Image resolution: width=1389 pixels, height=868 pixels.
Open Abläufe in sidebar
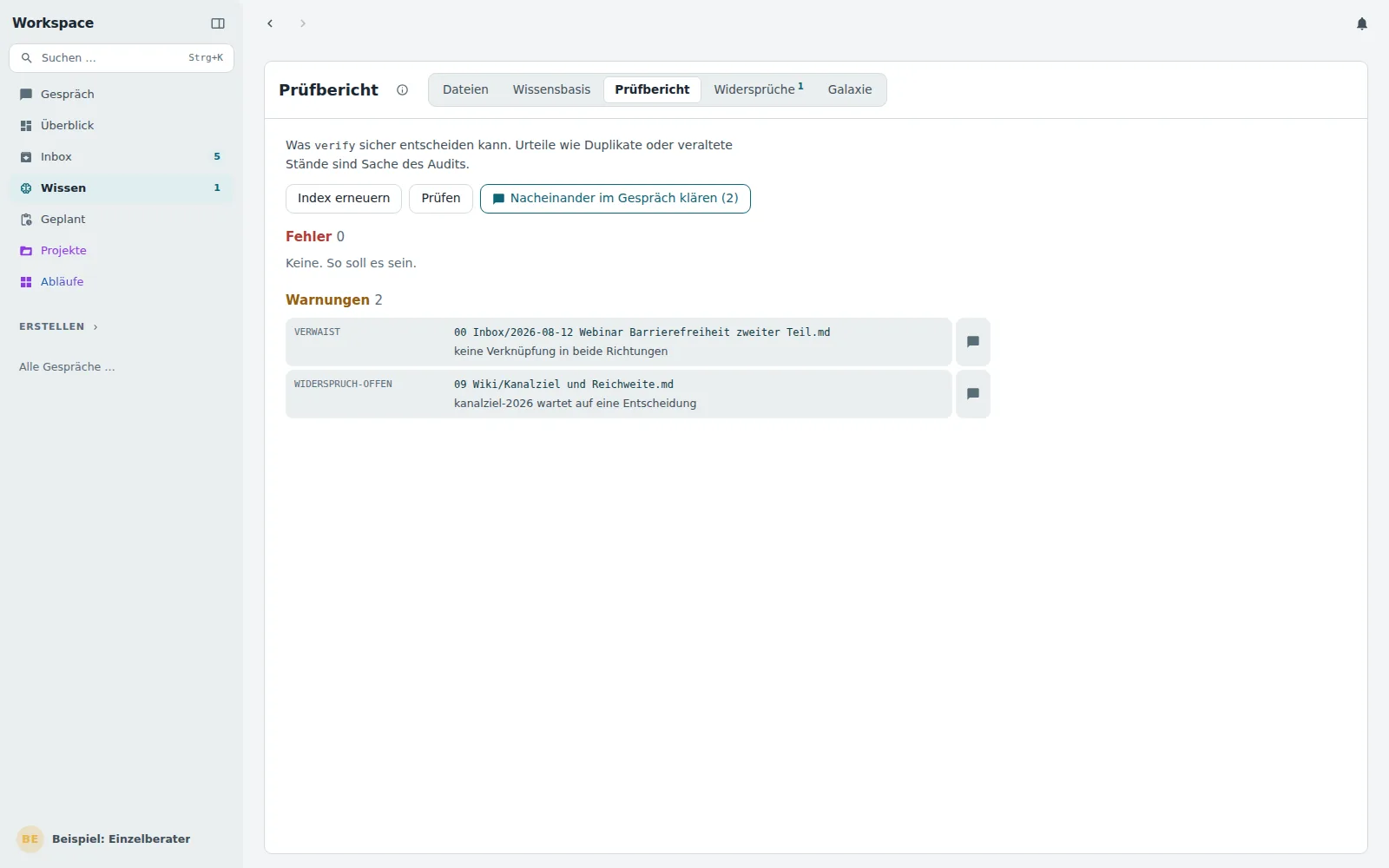(x=122, y=281)
